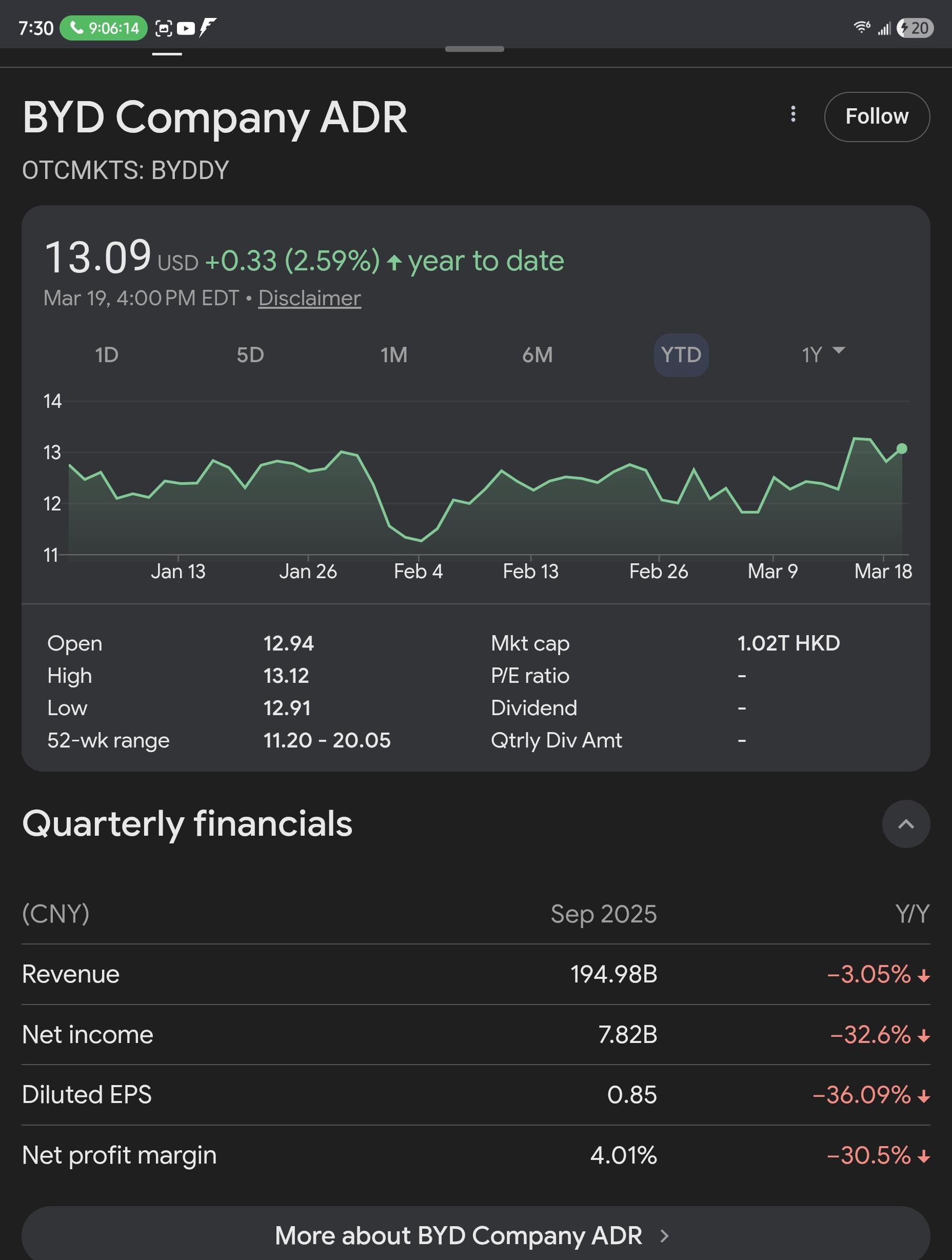Tap the sheet drag handle at top

click(x=474, y=49)
